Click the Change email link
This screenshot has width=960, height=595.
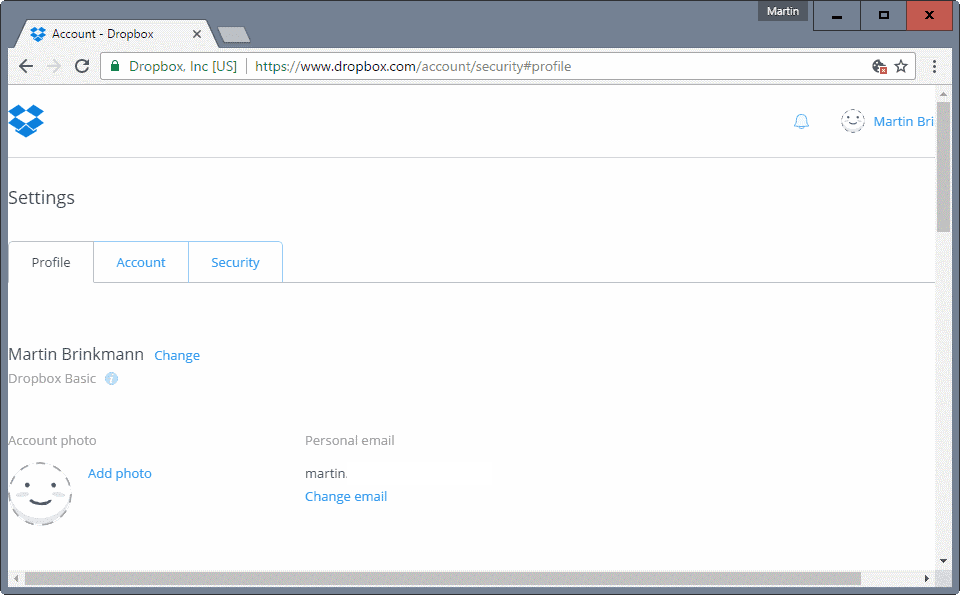pyautogui.click(x=346, y=496)
